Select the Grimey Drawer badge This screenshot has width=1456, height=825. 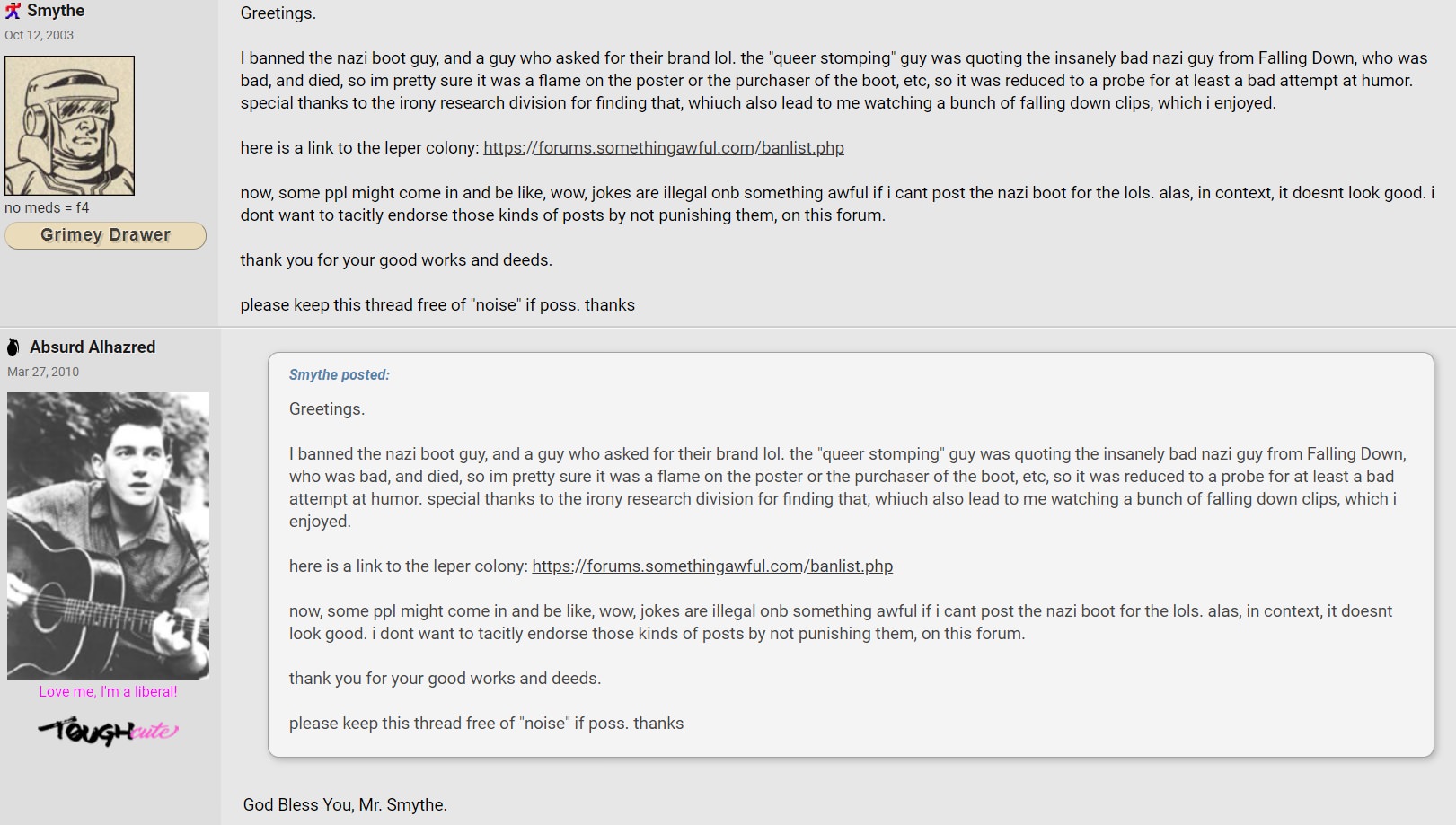(x=105, y=235)
